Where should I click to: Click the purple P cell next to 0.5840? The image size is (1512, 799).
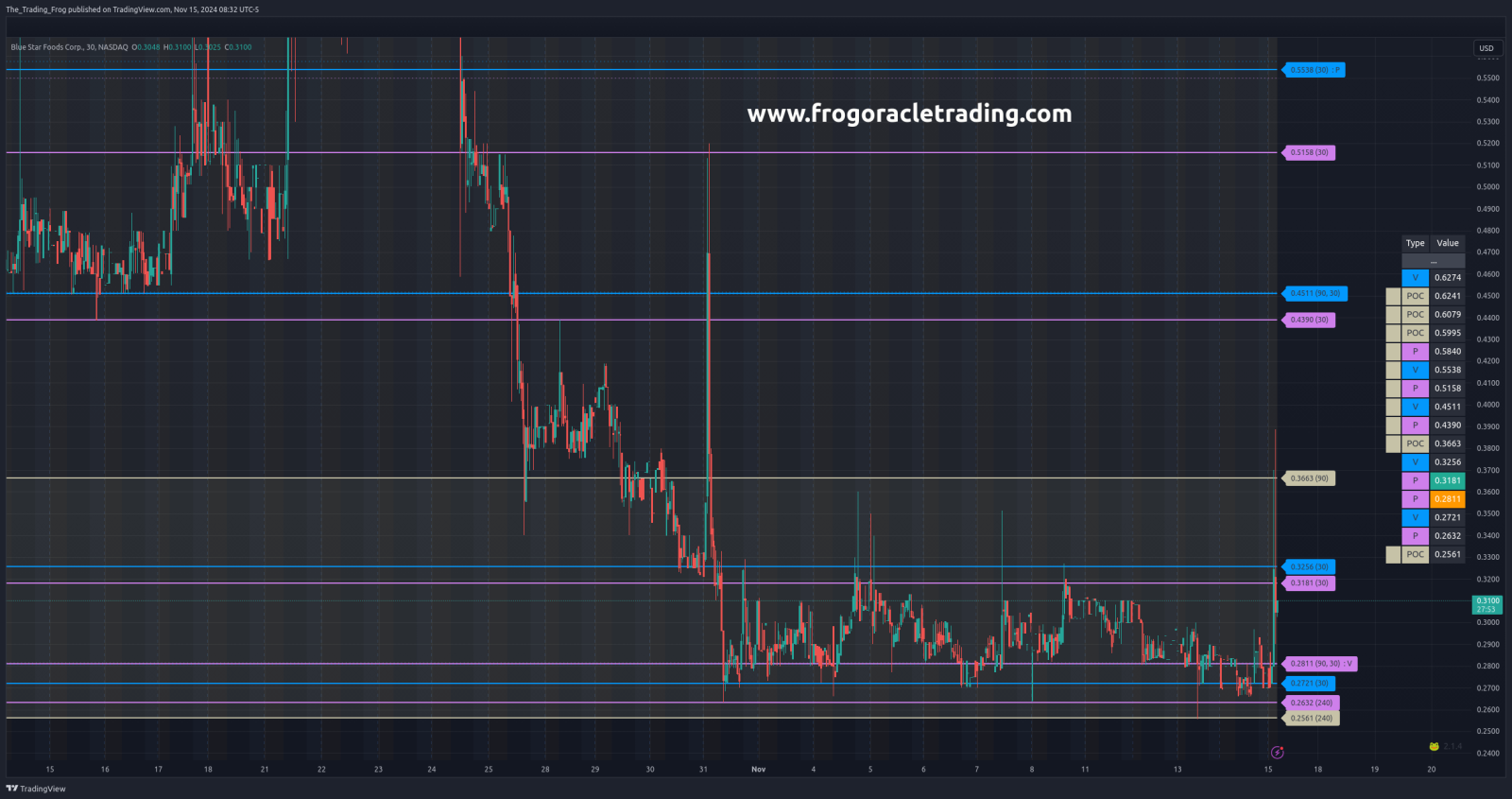(1416, 352)
